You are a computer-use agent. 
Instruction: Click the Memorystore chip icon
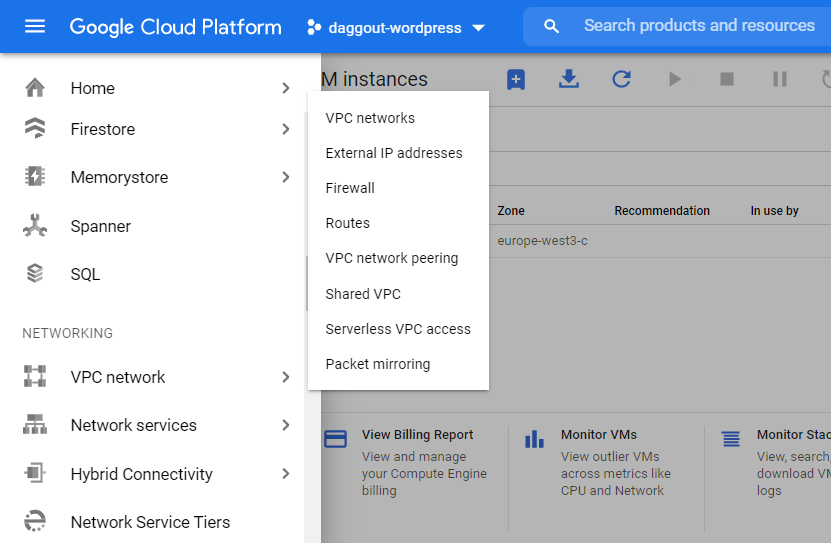click(35, 177)
